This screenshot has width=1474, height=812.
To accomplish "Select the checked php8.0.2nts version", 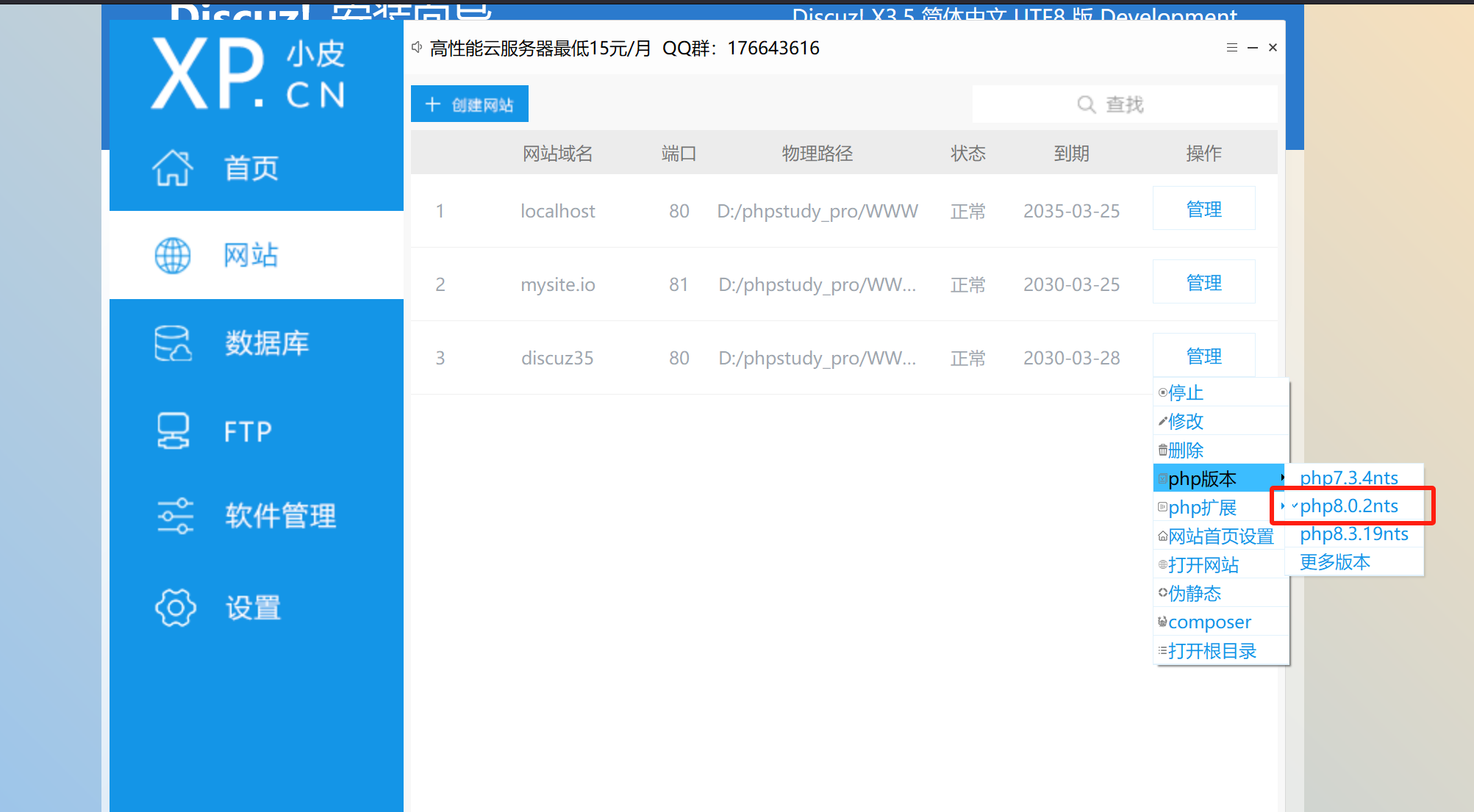I will 1354,506.
